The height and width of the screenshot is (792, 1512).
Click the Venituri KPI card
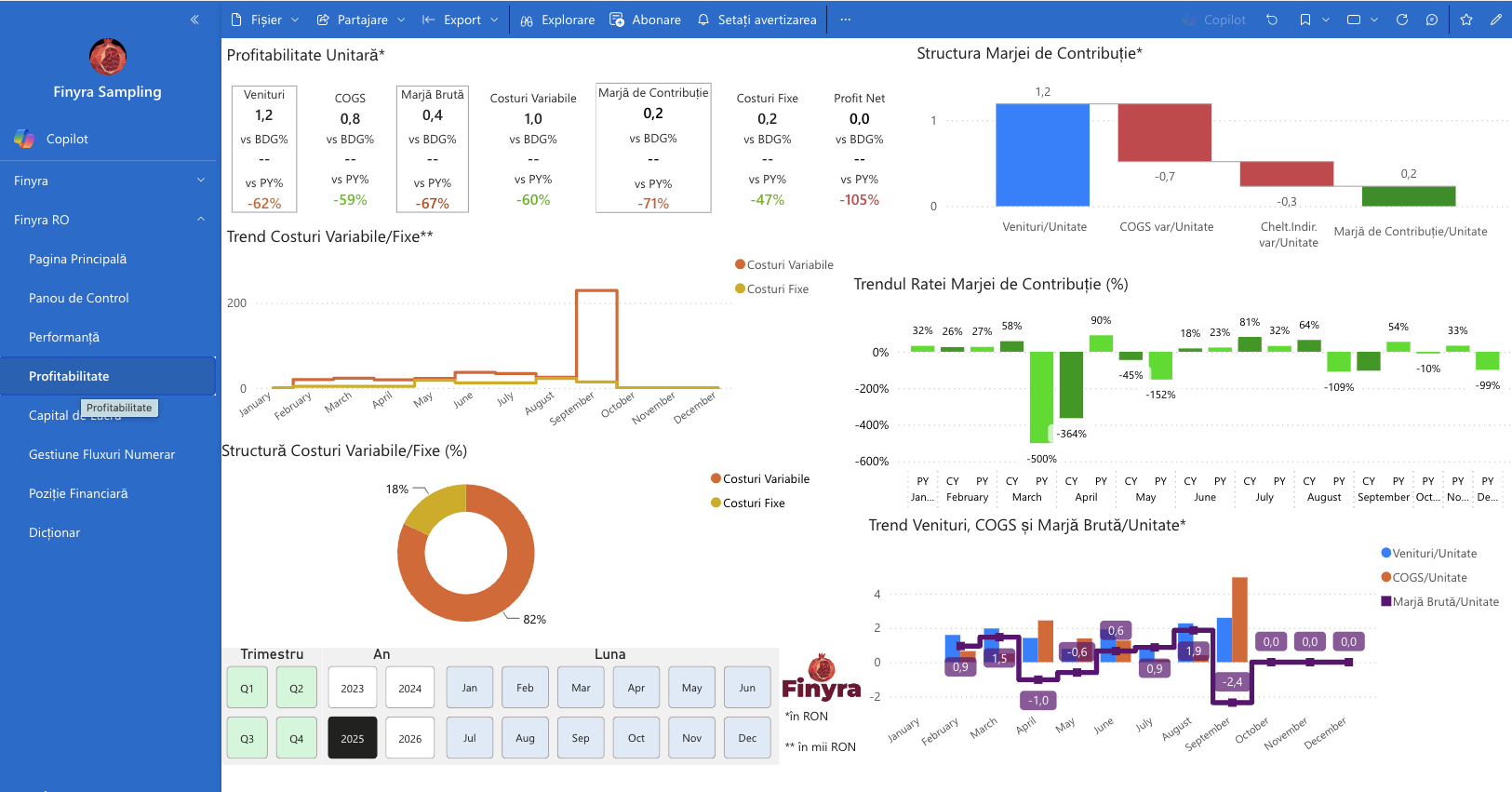(264, 149)
